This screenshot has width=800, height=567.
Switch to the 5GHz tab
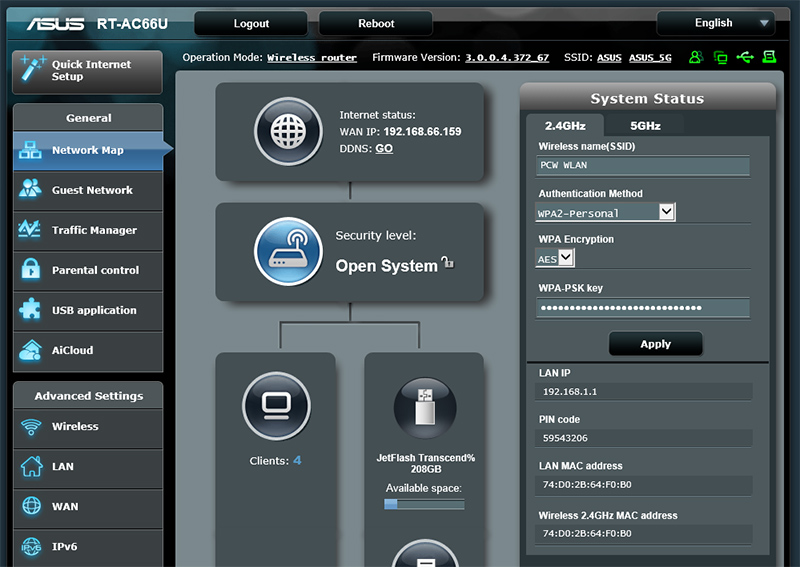(645, 126)
